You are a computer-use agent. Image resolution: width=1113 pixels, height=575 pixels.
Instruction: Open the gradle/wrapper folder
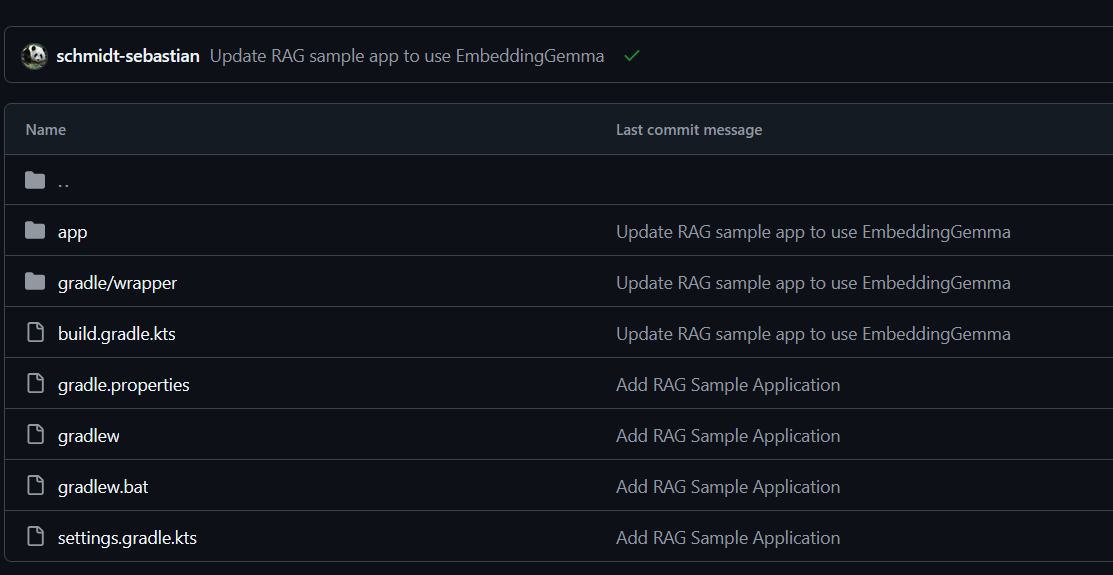tap(117, 283)
